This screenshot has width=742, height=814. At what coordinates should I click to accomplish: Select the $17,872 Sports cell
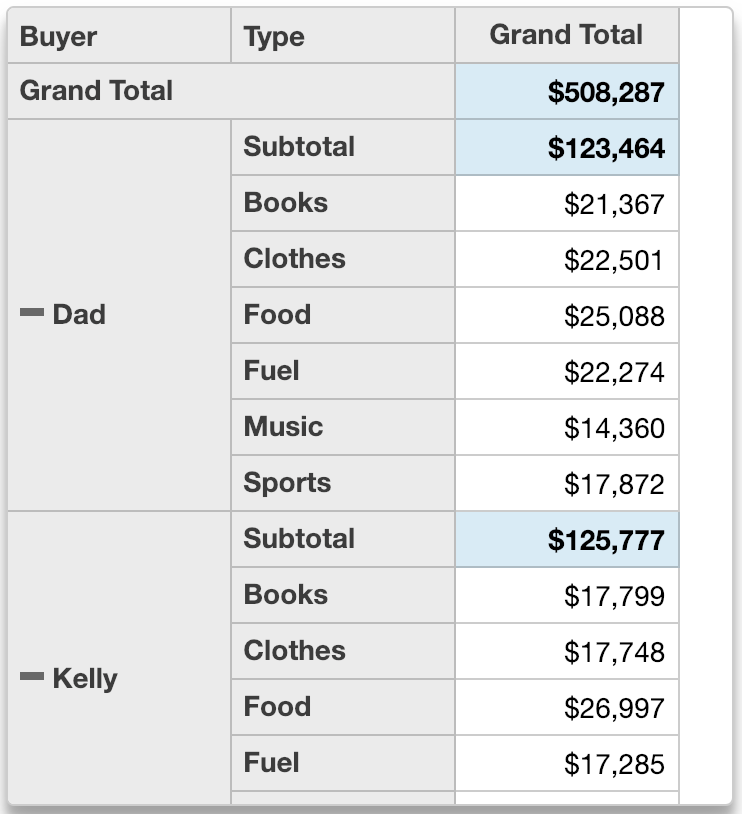(x=613, y=485)
